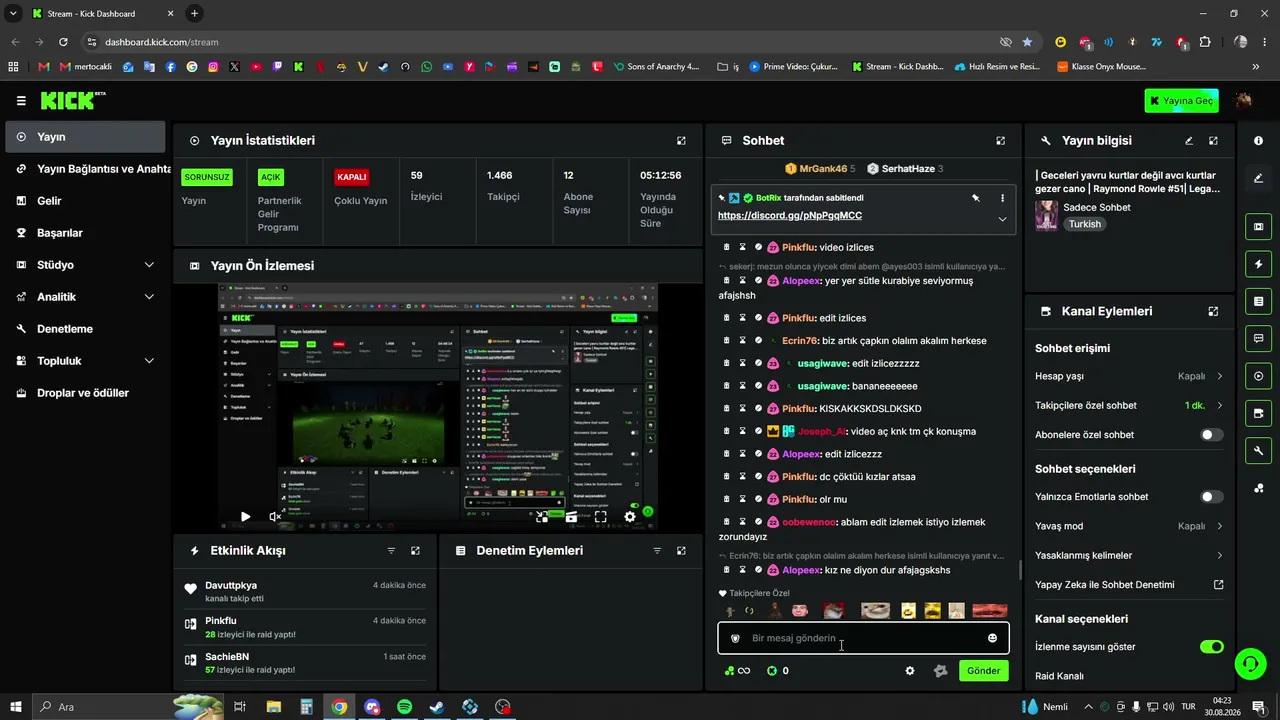Delete Joseph_Al's chat message
This screenshot has height=720, width=1280.
coord(727,431)
